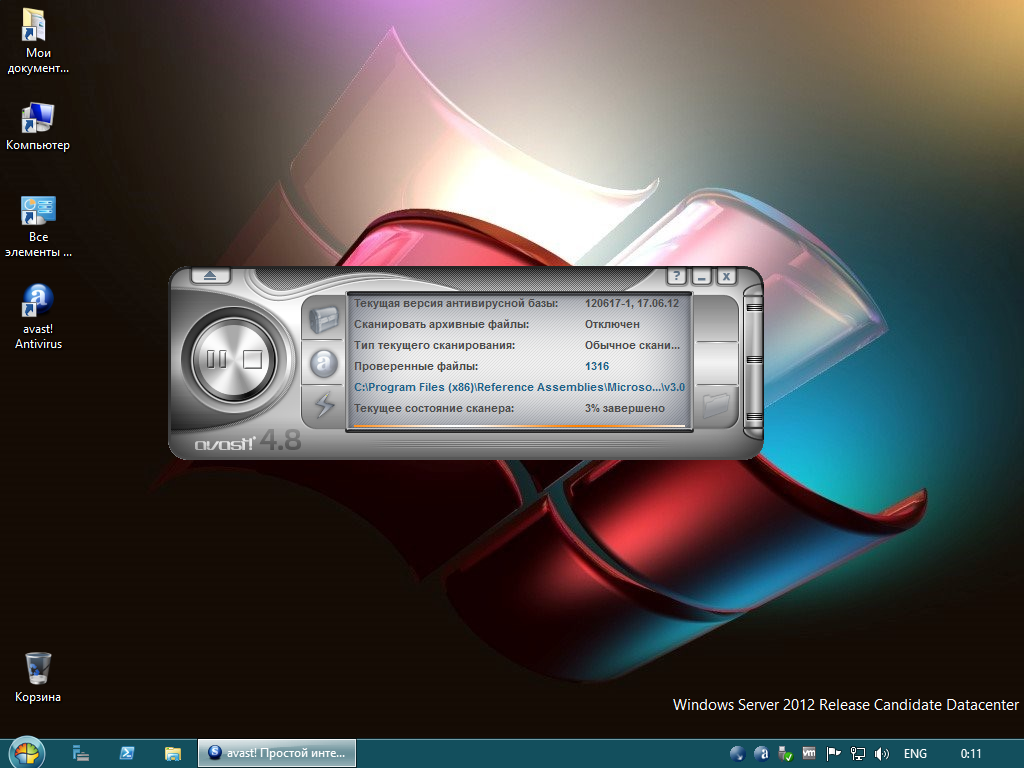
Task: Switch input language via ENG indicator
Action: tap(915, 754)
